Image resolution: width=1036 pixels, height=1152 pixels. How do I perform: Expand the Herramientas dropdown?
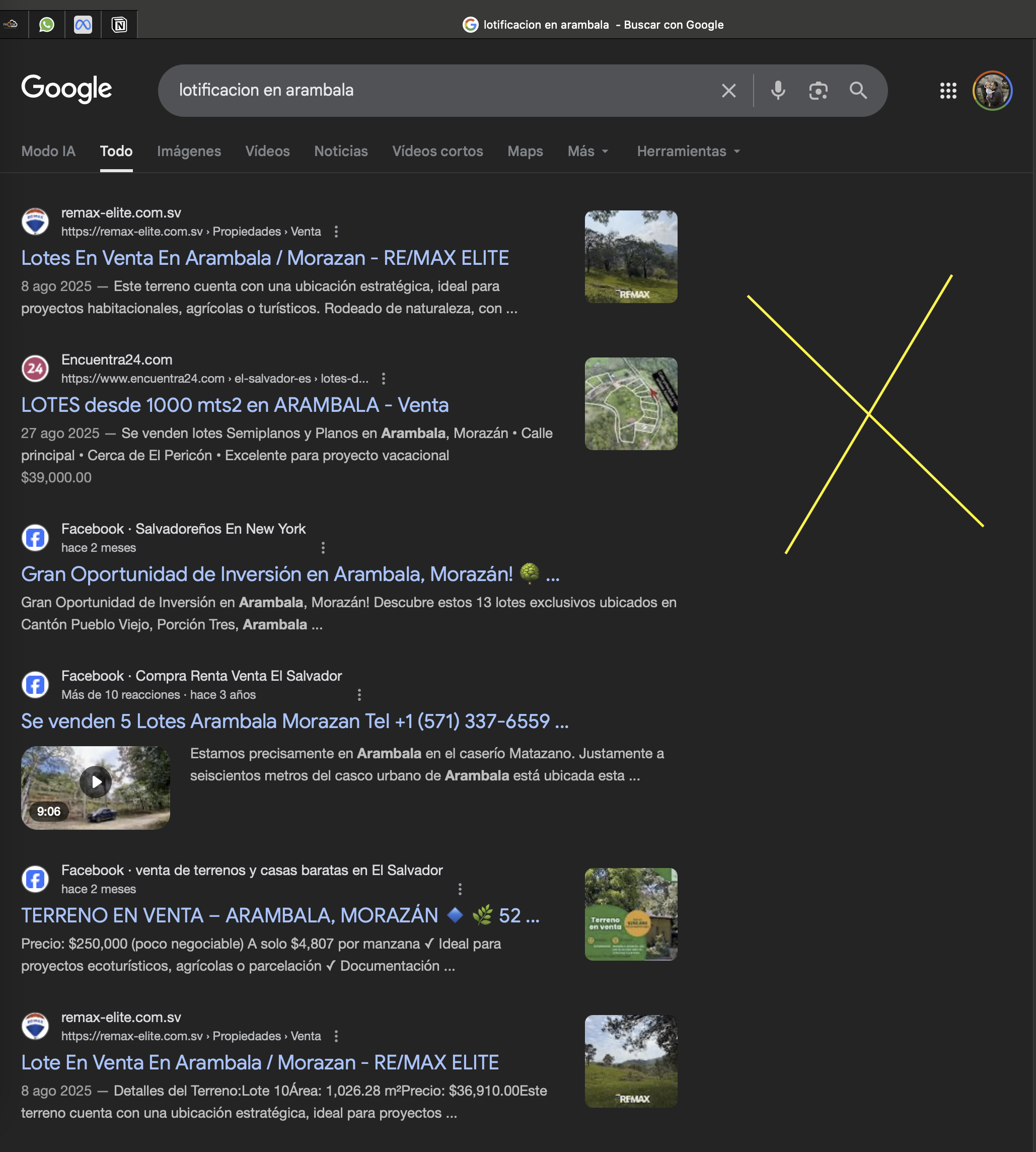[x=689, y=152]
